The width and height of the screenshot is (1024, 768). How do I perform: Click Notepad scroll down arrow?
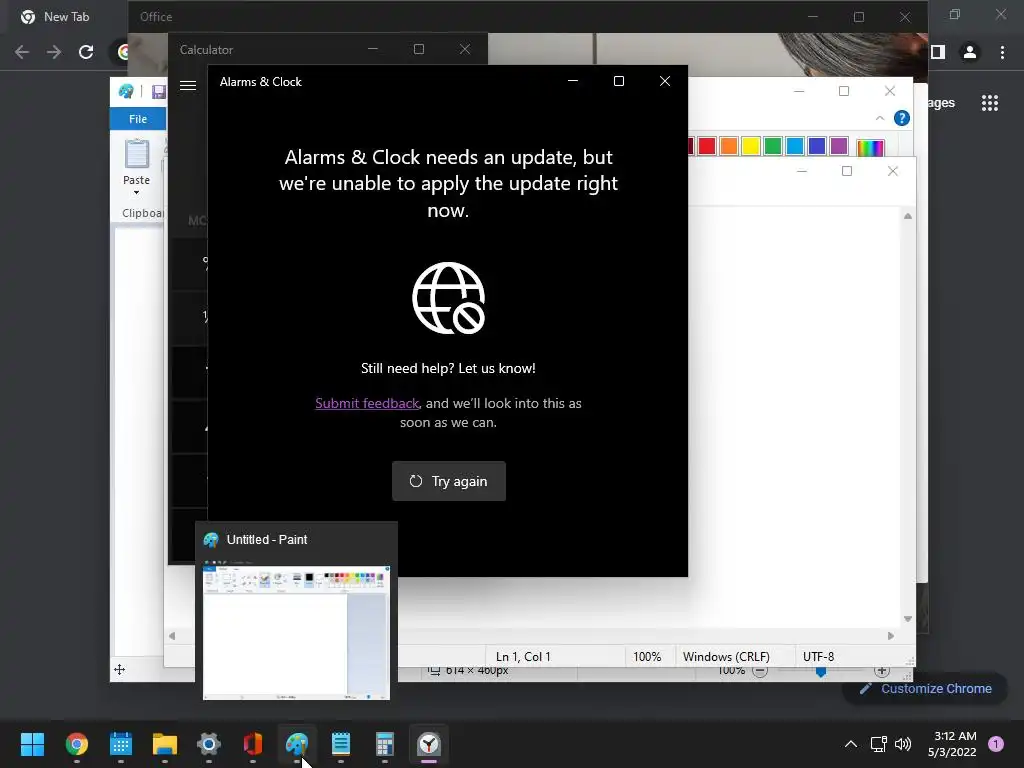point(908,618)
